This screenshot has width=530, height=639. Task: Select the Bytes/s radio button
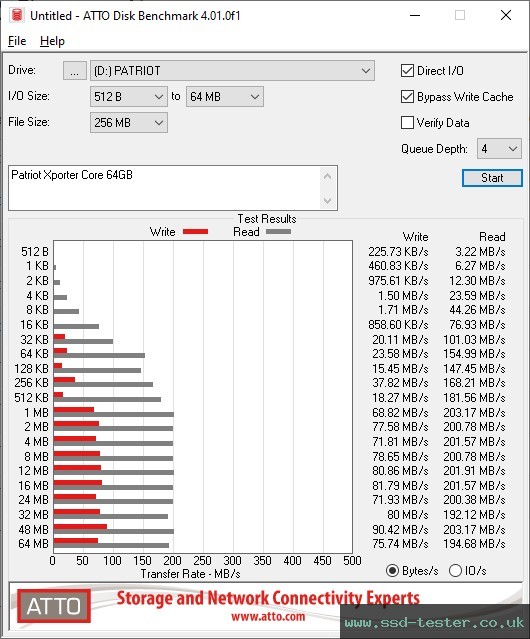coord(392,571)
